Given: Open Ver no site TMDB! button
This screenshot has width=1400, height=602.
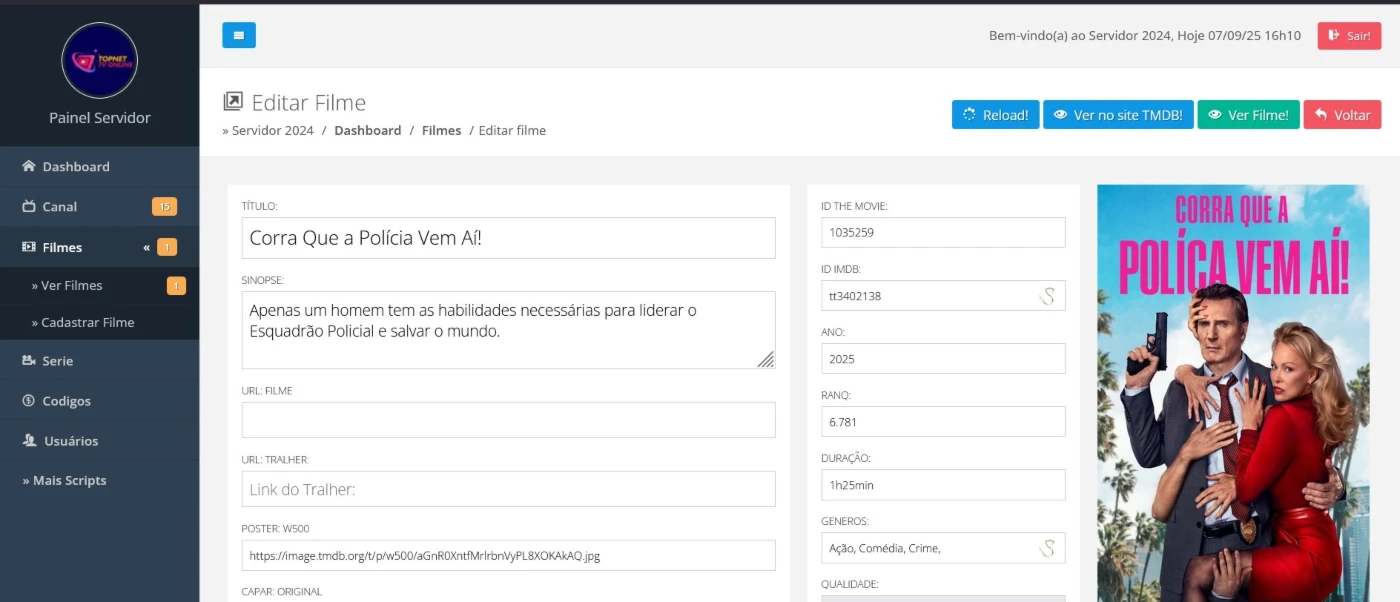Looking at the screenshot, I should [x=1118, y=115].
